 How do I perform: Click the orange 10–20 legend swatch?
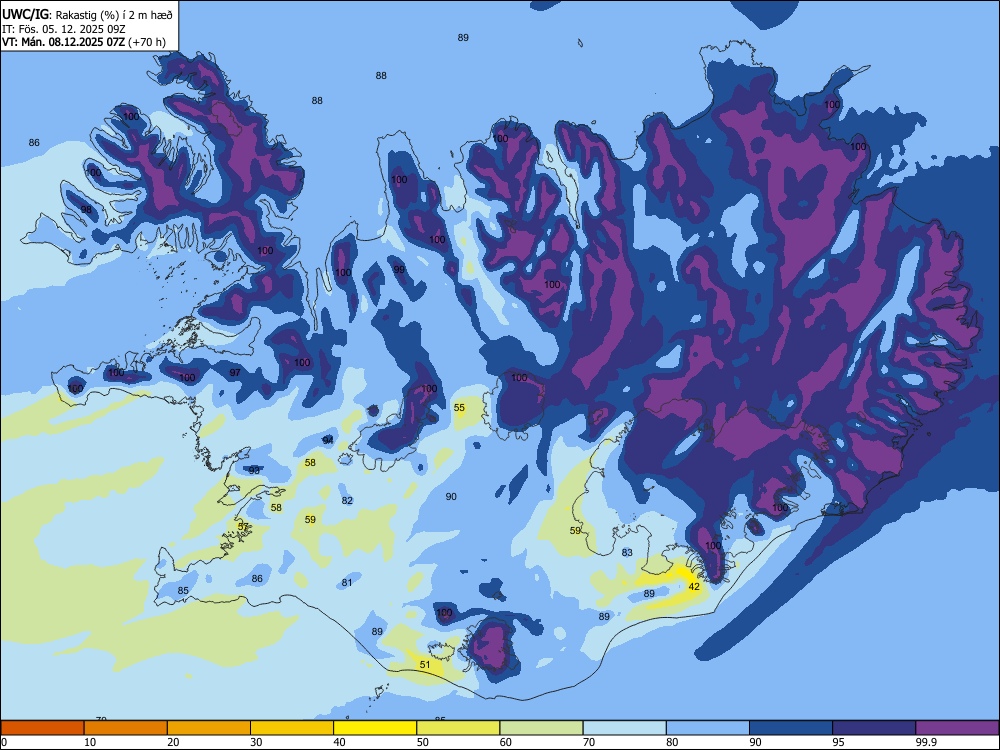tap(126, 728)
